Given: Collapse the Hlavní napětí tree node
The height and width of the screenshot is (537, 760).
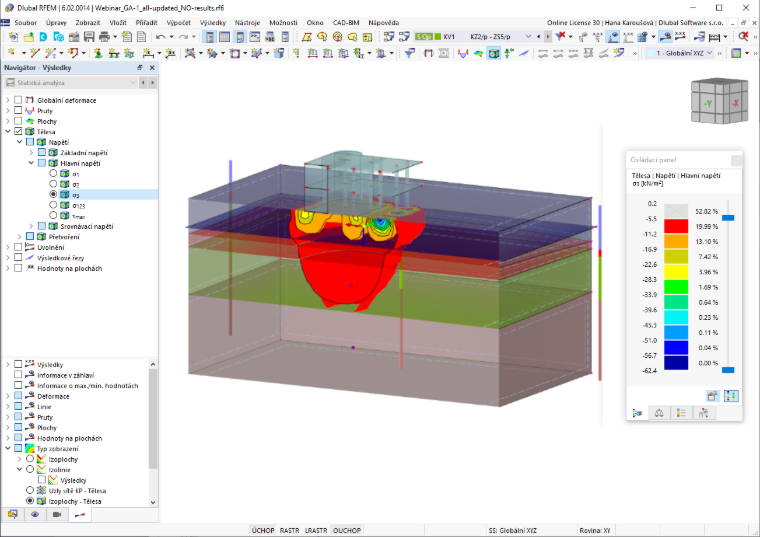Looking at the screenshot, I should (32, 163).
